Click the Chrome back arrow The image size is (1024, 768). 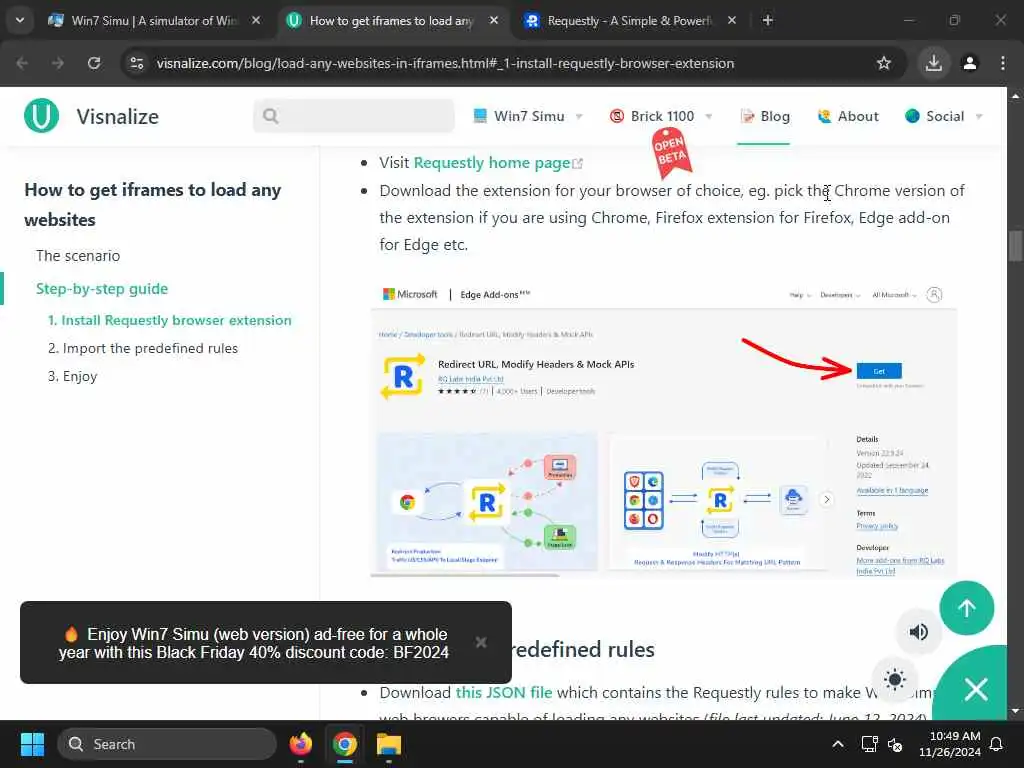(x=22, y=63)
